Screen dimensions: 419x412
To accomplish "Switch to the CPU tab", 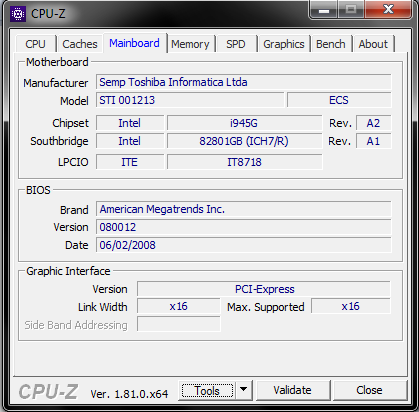I will [35, 44].
